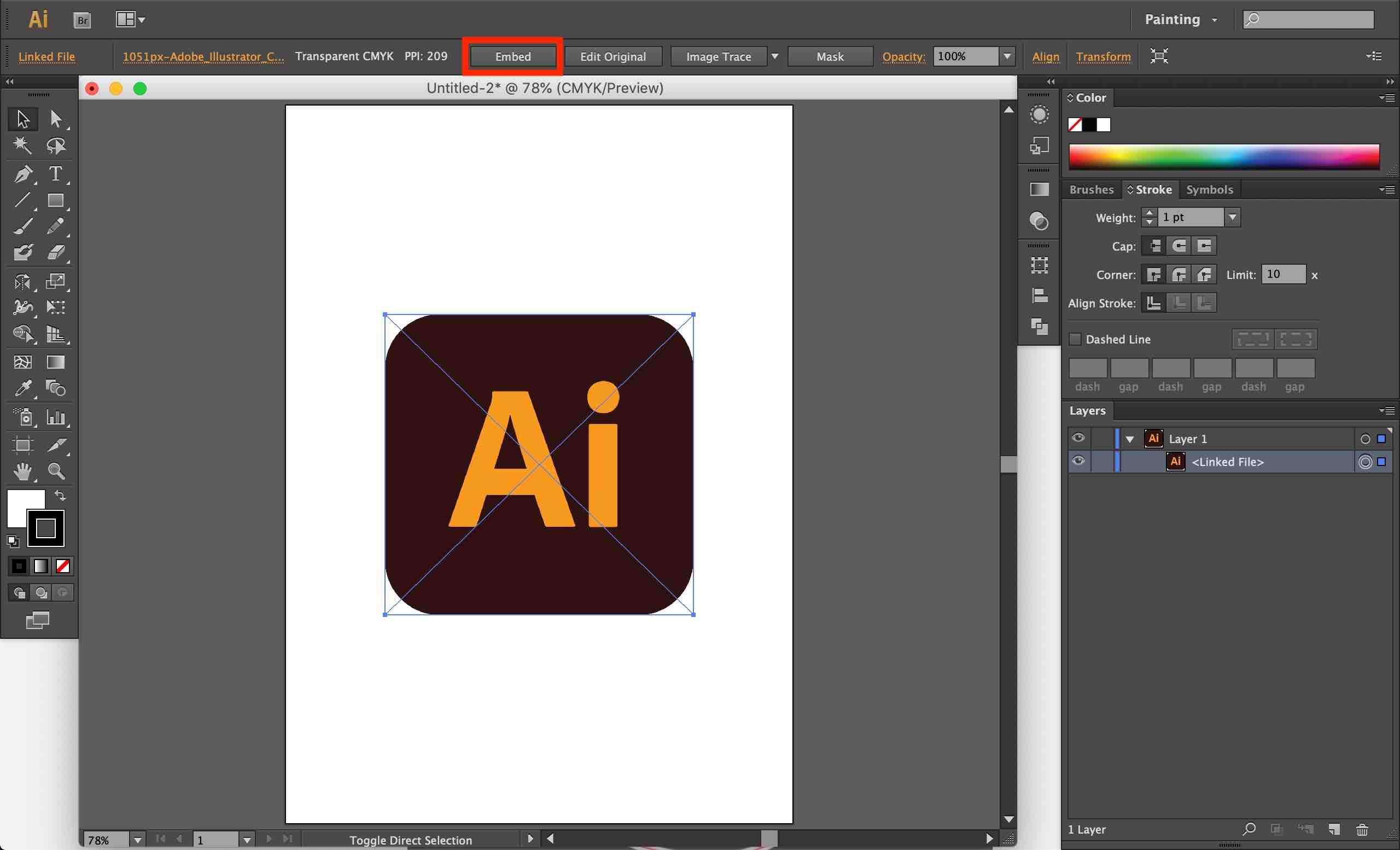The image size is (1400, 850).
Task: Open the Painting workspace dropdown
Action: [1181, 20]
